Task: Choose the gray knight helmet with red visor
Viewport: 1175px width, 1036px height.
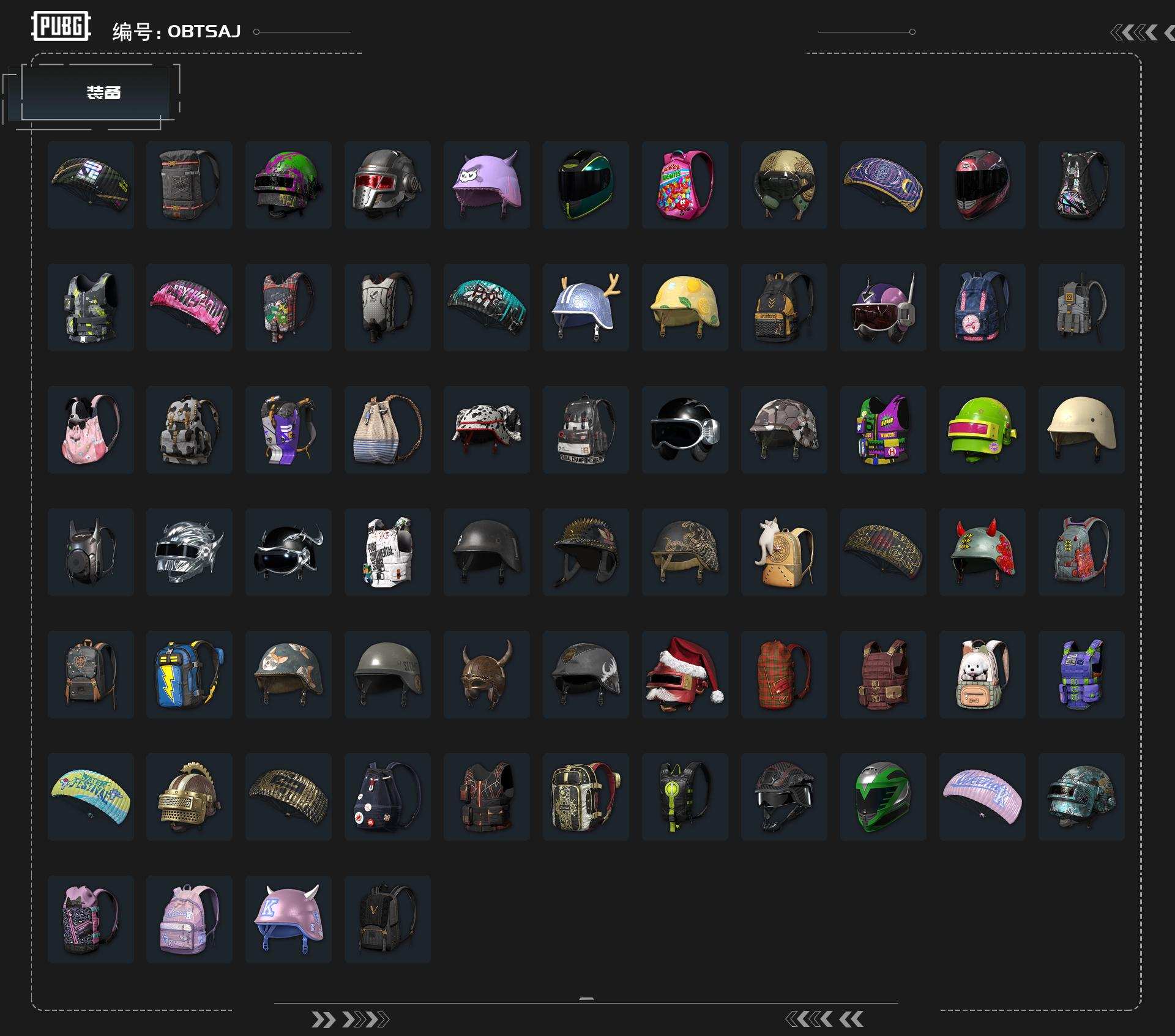Action: 387,185
